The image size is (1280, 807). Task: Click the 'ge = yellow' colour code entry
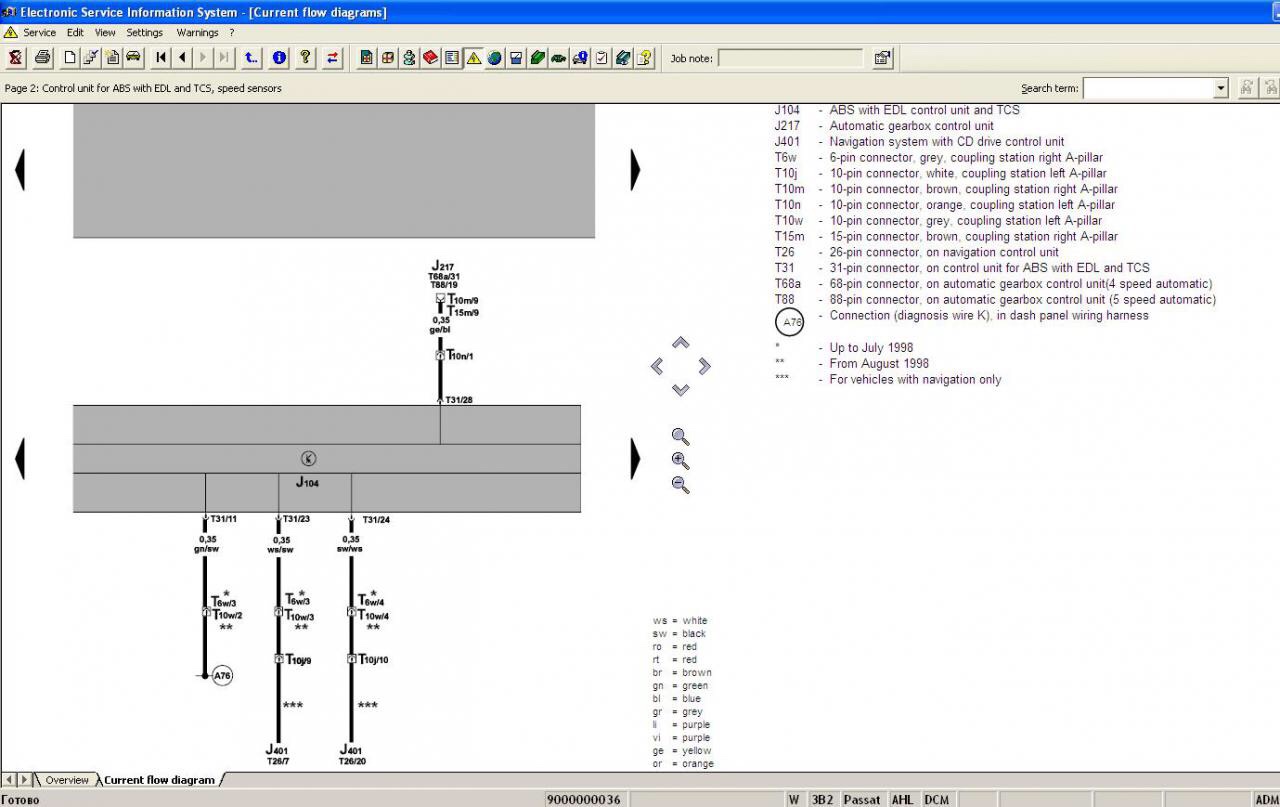coord(682,751)
